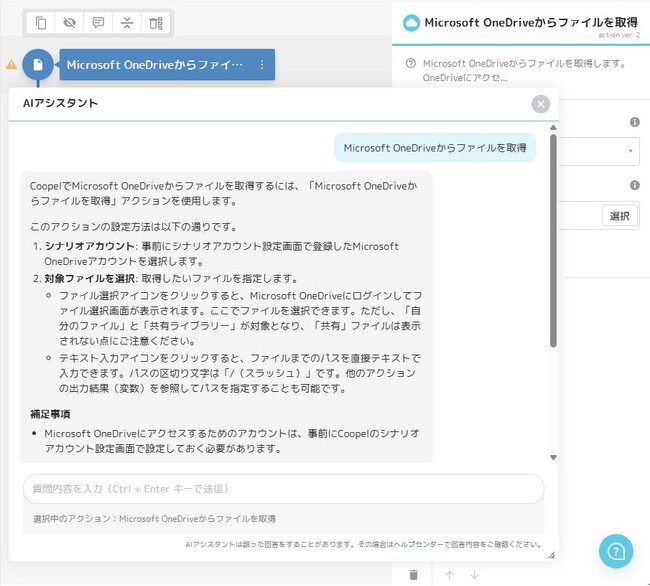Click the delete-group trash icon in toolbar
Image resolution: width=650 pixels, height=586 pixels.
pyautogui.click(x=156, y=23)
